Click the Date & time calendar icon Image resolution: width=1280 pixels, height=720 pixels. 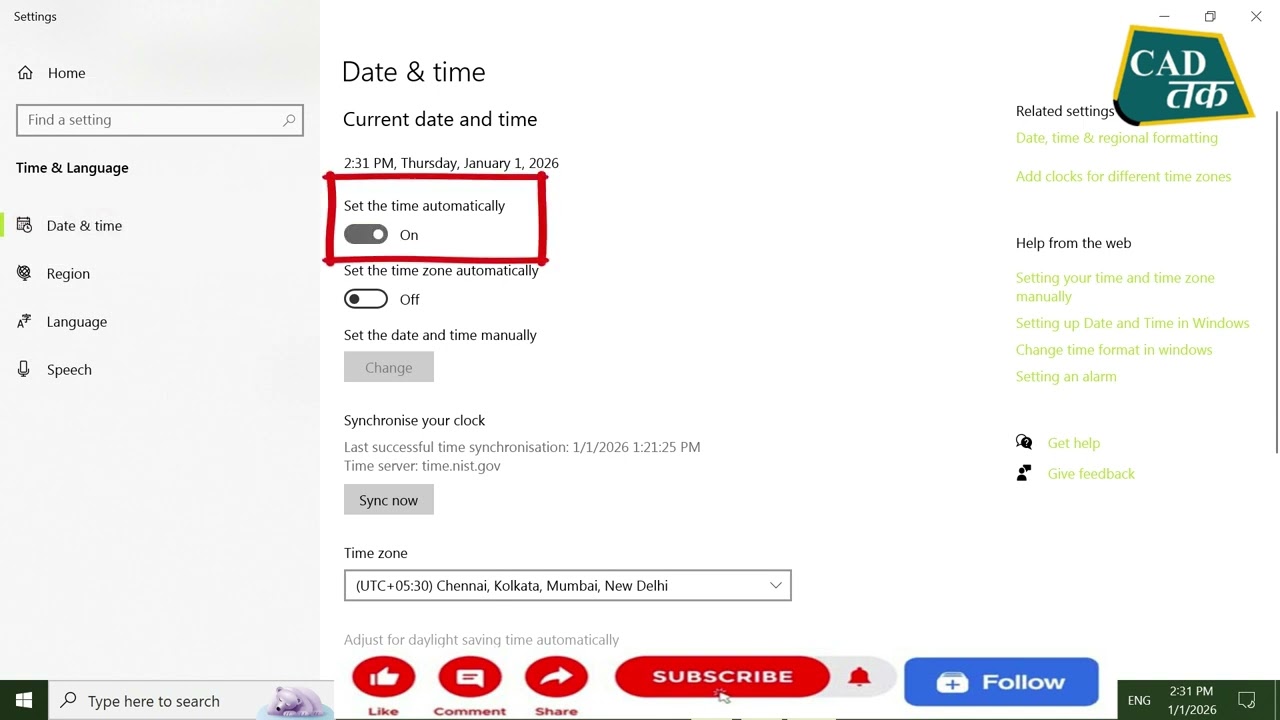pos(25,226)
